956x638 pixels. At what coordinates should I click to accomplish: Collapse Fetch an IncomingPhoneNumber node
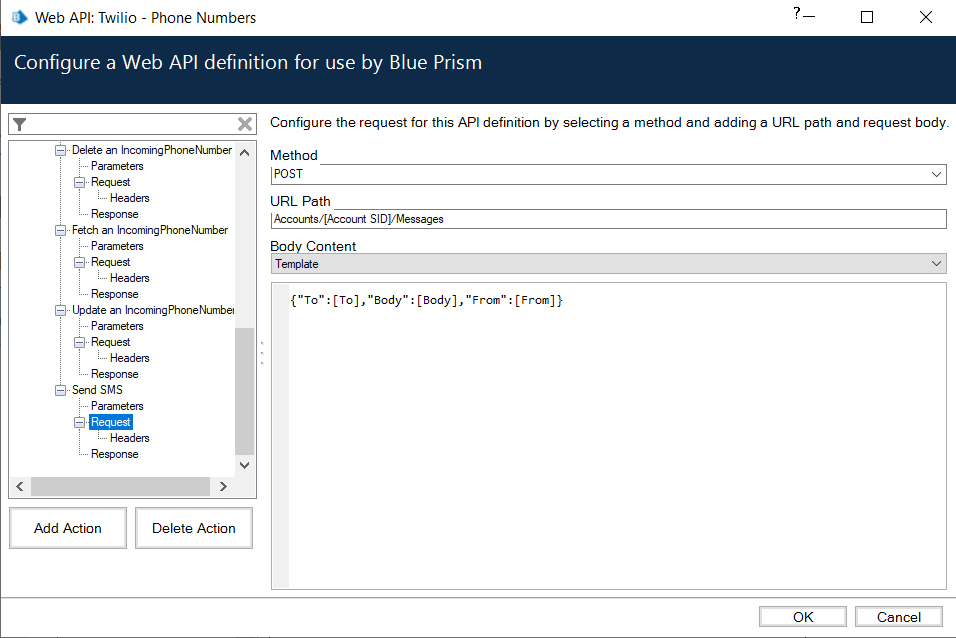(60, 230)
